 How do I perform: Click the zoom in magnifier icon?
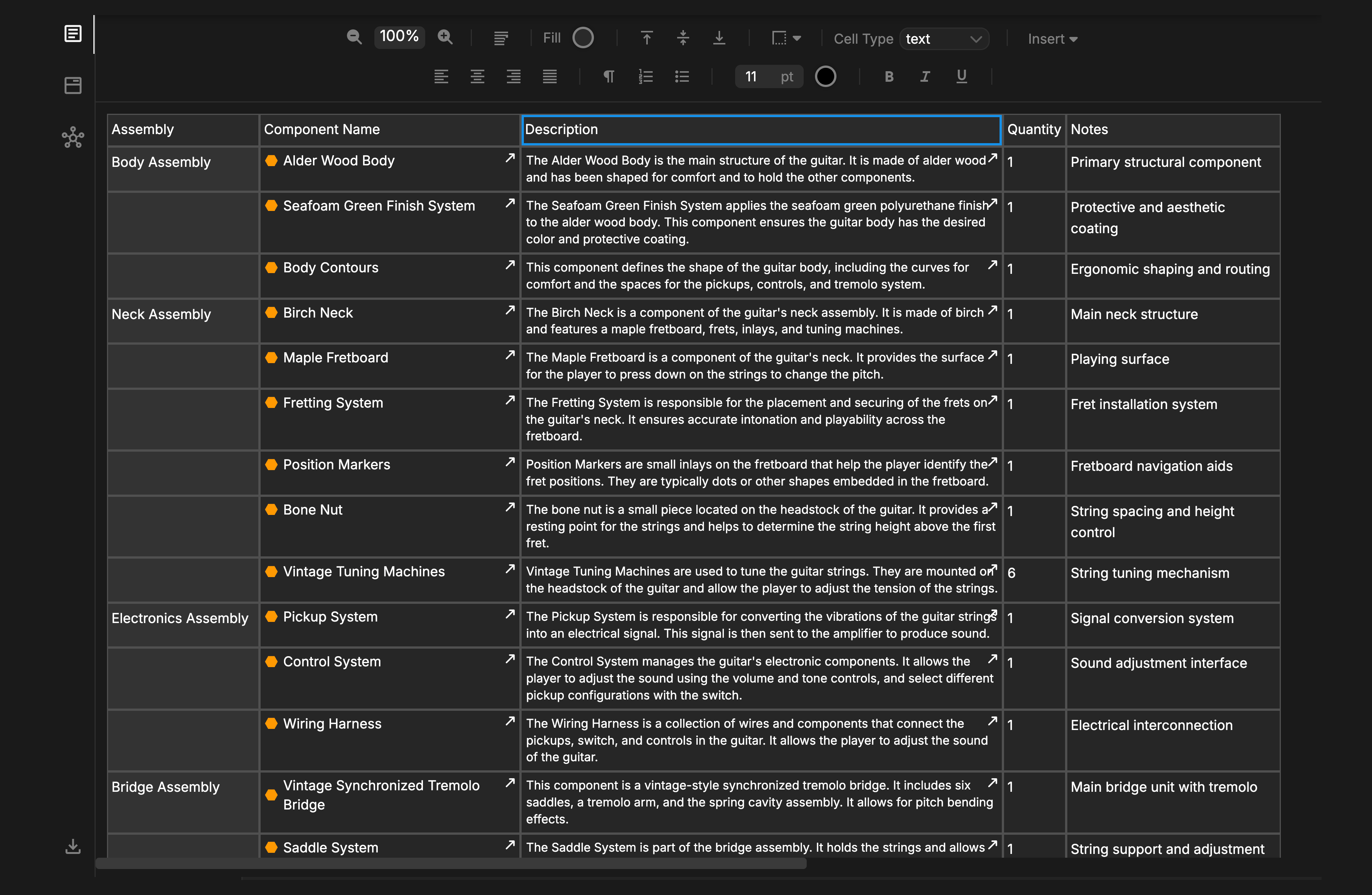click(445, 38)
